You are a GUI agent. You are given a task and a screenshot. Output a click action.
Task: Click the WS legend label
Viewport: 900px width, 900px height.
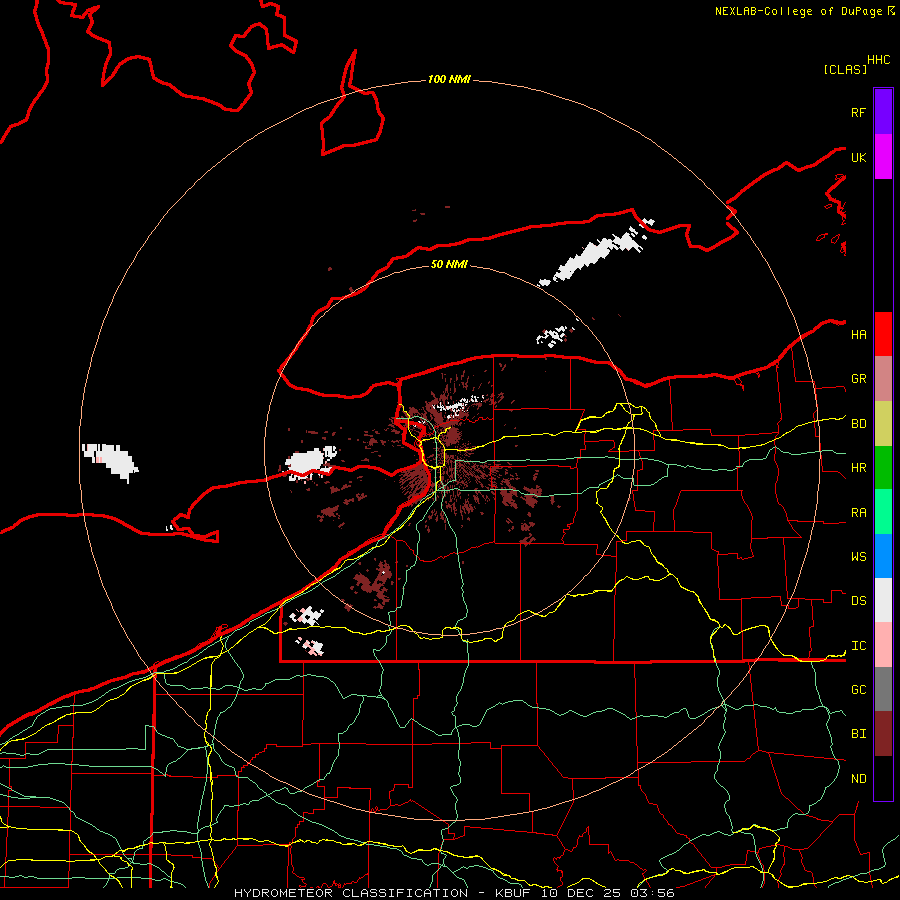point(858,557)
